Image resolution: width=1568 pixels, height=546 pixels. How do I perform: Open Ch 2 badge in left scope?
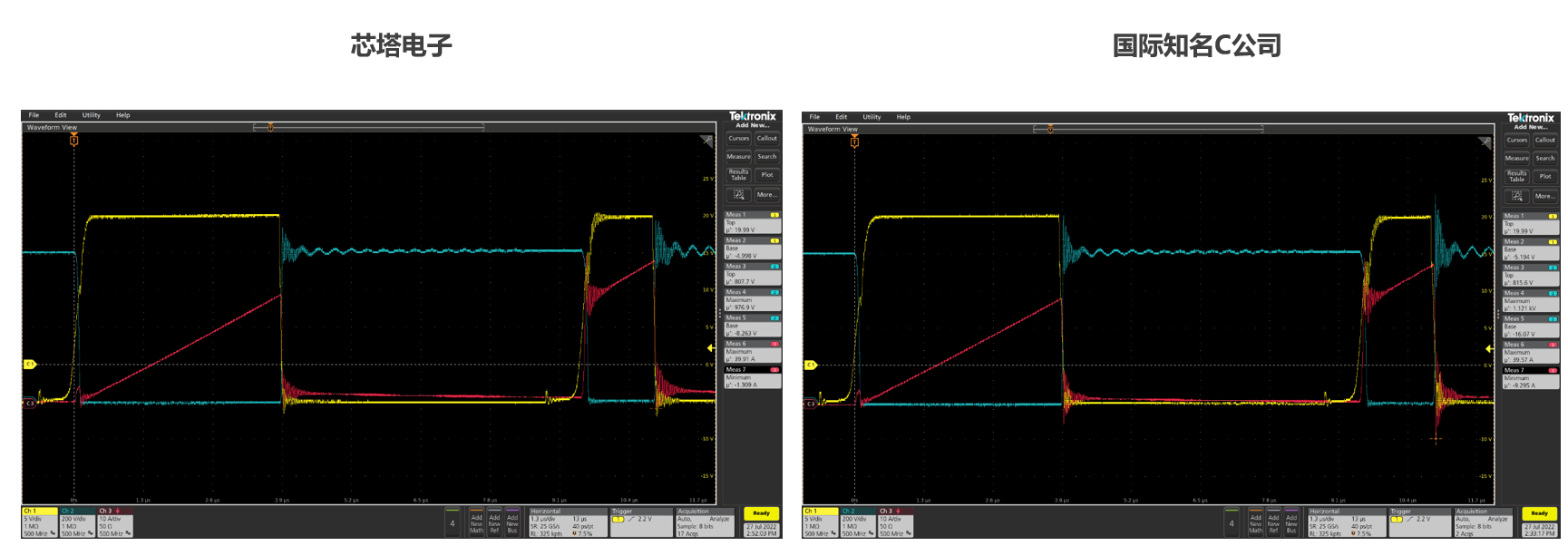coord(77,523)
